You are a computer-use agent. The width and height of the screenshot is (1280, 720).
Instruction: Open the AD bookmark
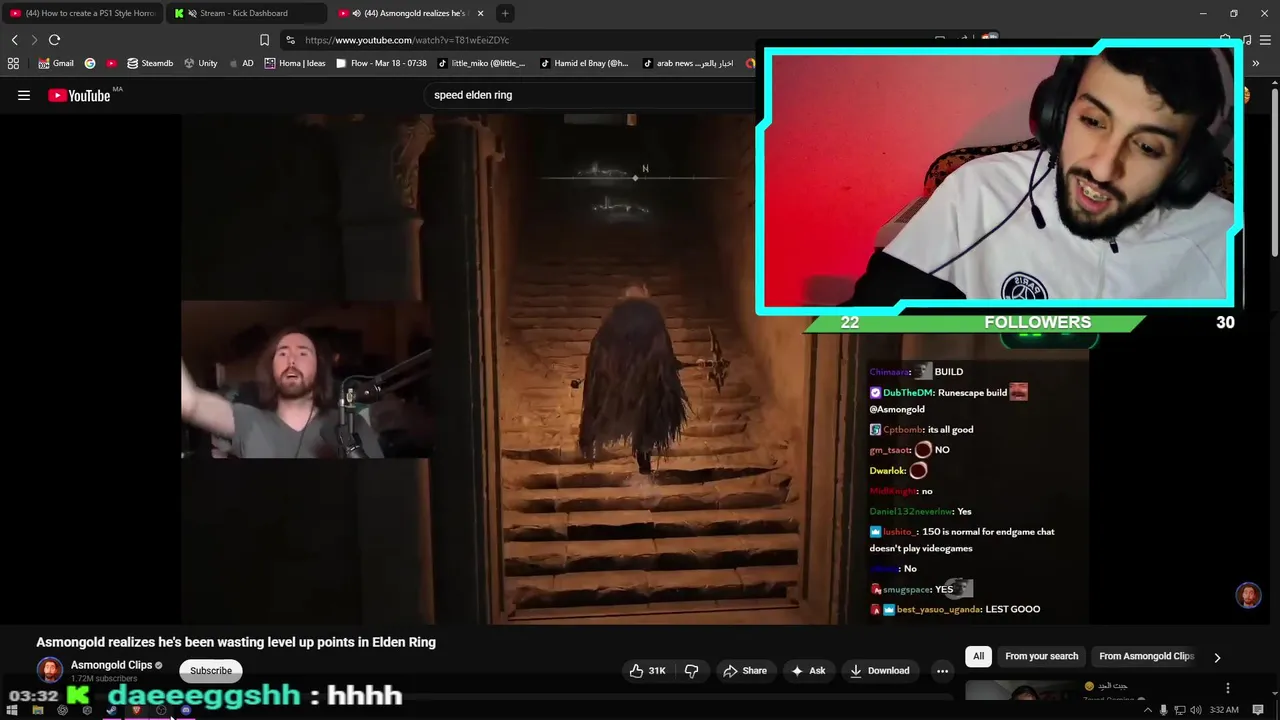(x=241, y=63)
